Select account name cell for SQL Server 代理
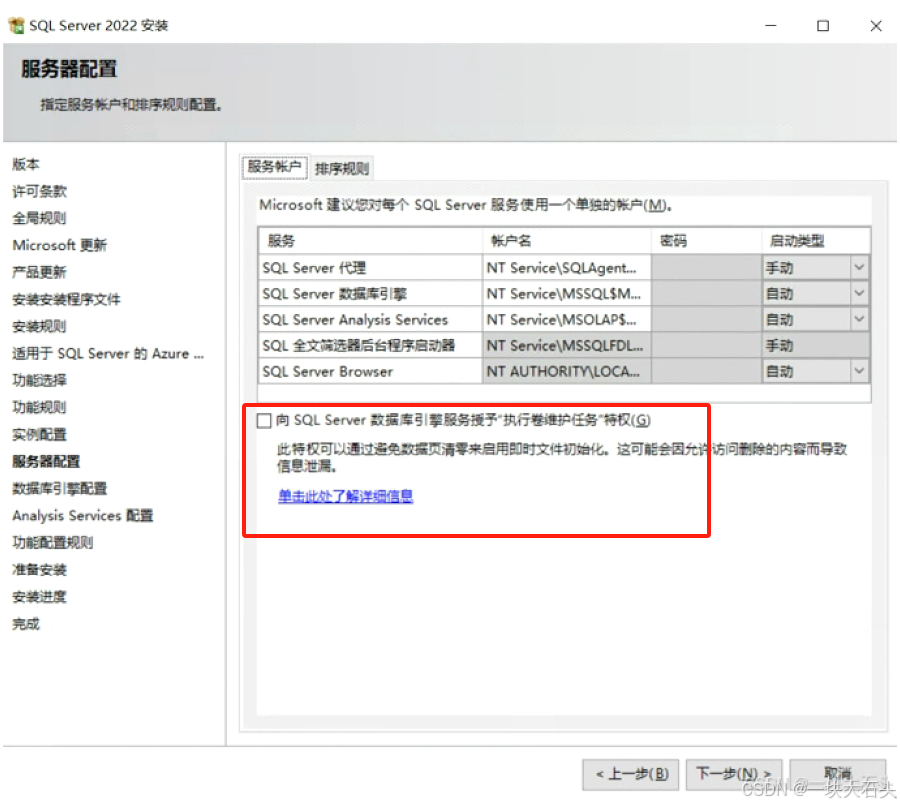 click(567, 268)
